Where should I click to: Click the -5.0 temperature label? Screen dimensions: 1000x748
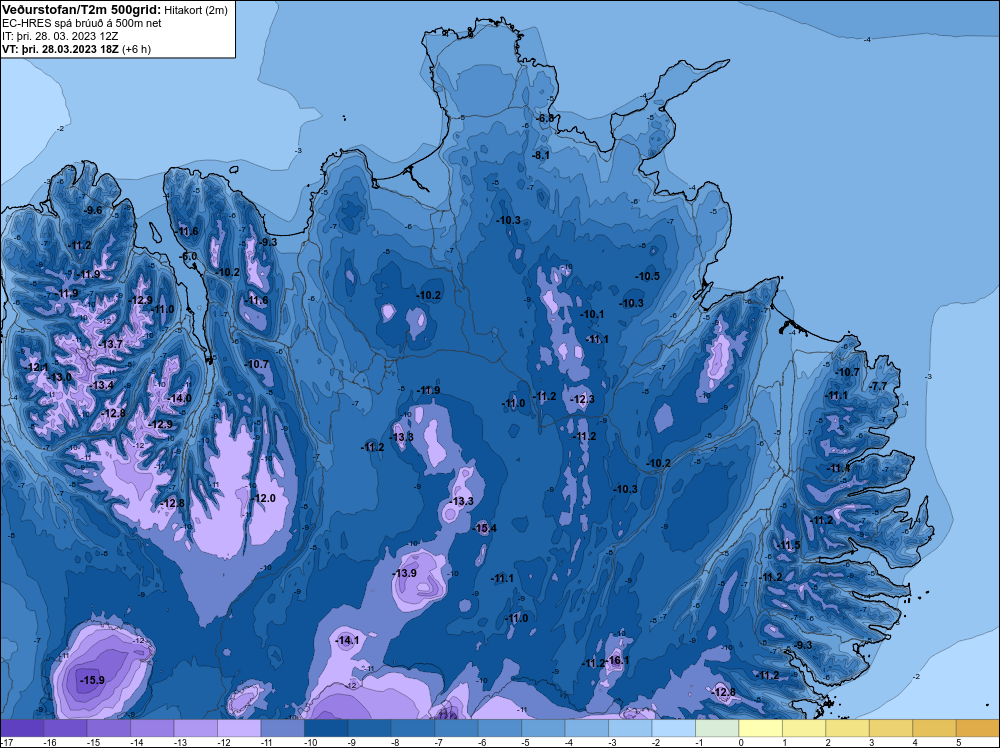[x=188, y=256]
